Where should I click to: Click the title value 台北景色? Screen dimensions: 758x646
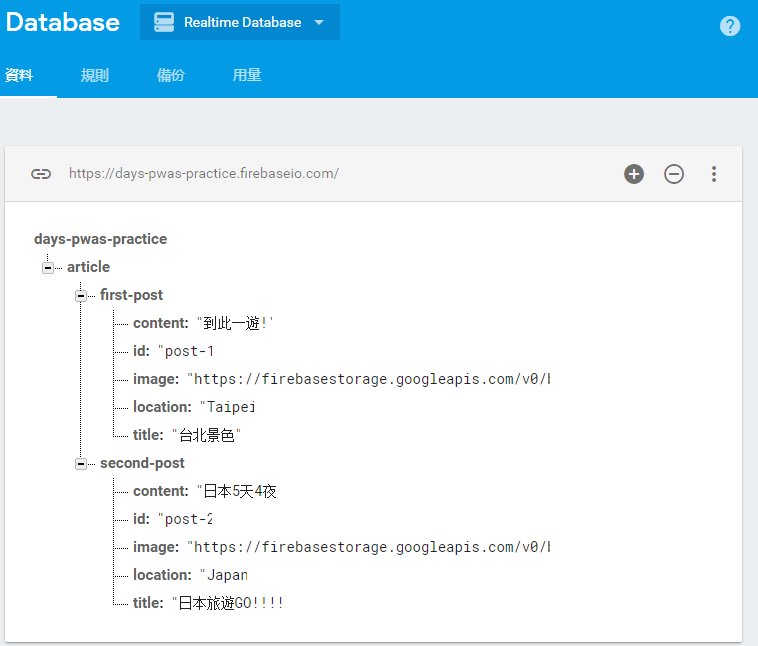pyautogui.click(x=206, y=435)
